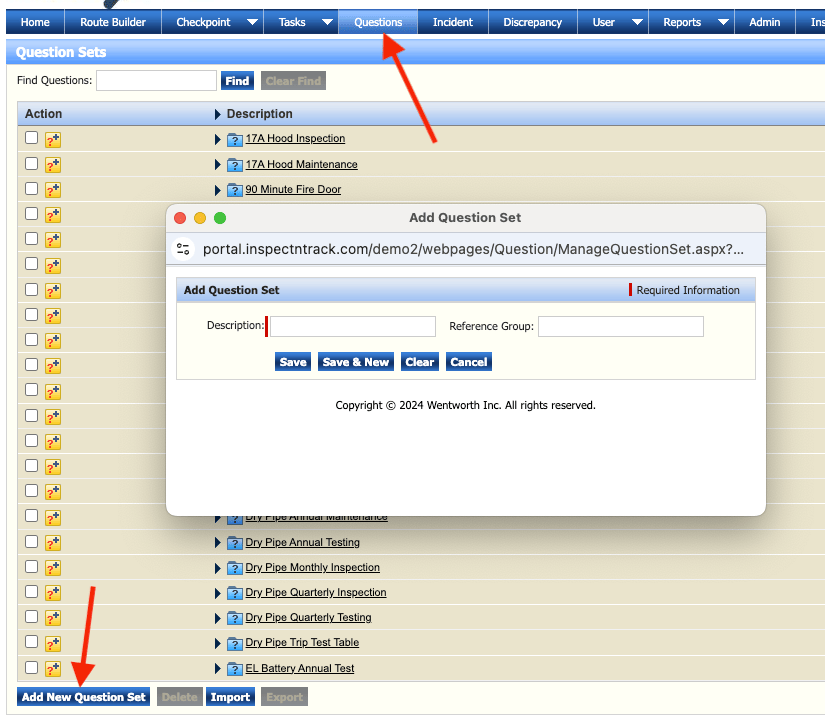Viewport: 825px width, 719px height.
Task: Tick the checkbox for Dry Pipe Monthly Inspection
Action: (32, 567)
